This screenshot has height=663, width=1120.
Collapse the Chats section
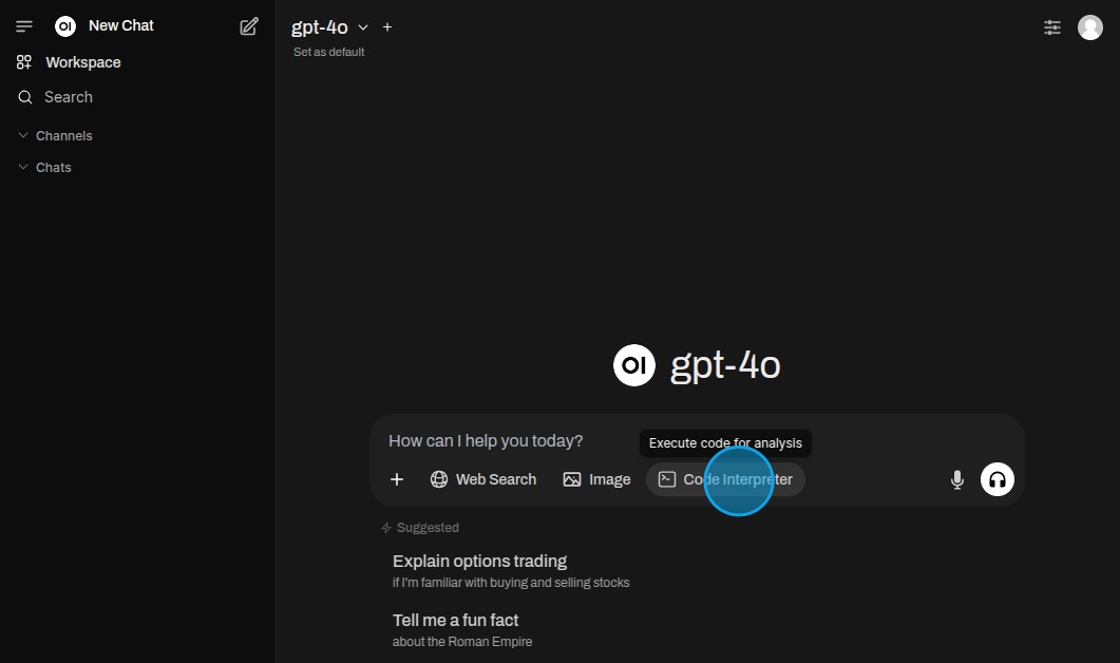pos(53,168)
